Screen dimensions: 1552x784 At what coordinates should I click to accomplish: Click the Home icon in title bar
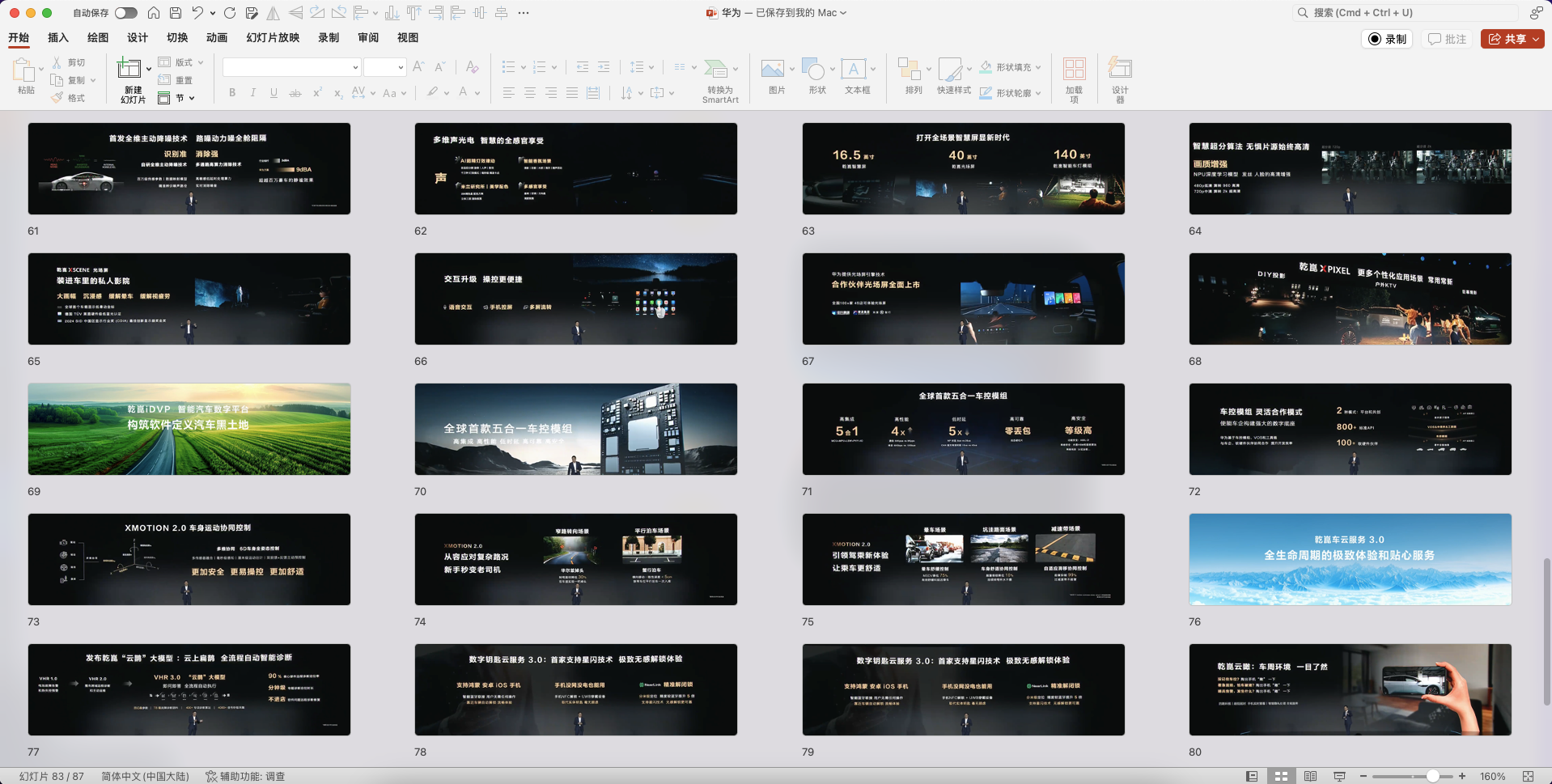click(x=153, y=13)
